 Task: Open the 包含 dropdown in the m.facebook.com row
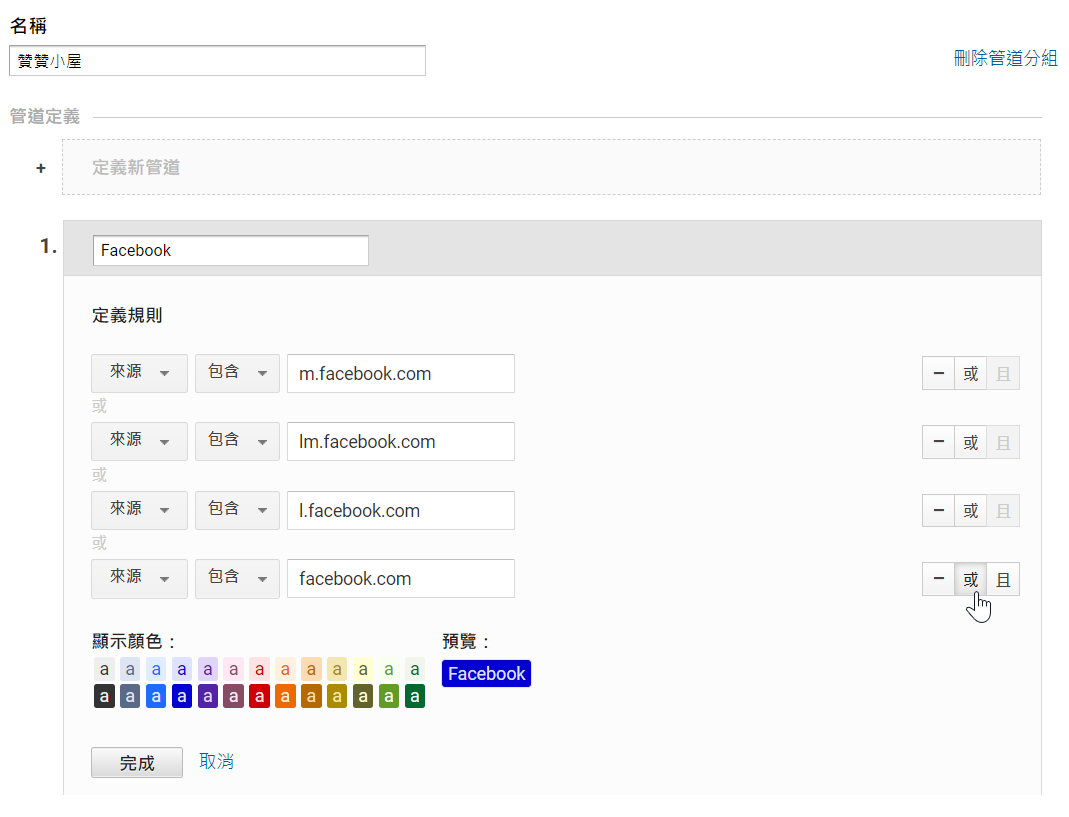click(237, 373)
